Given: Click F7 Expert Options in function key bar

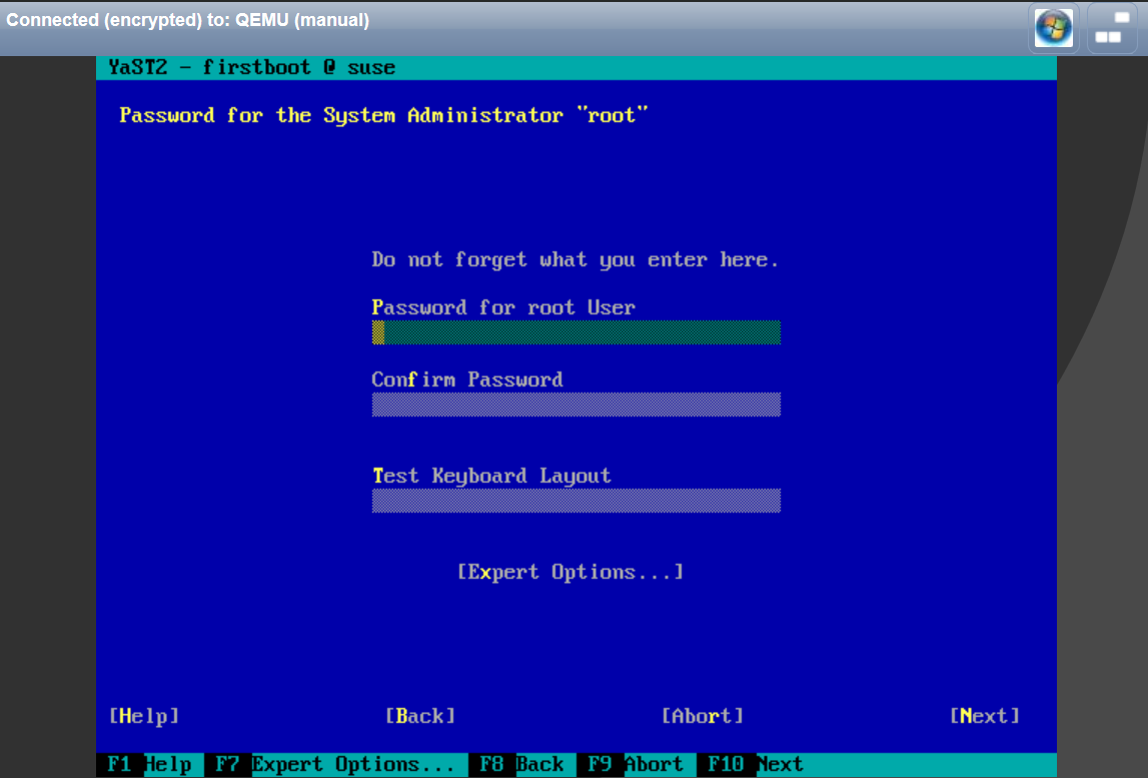Looking at the screenshot, I should [335, 764].
